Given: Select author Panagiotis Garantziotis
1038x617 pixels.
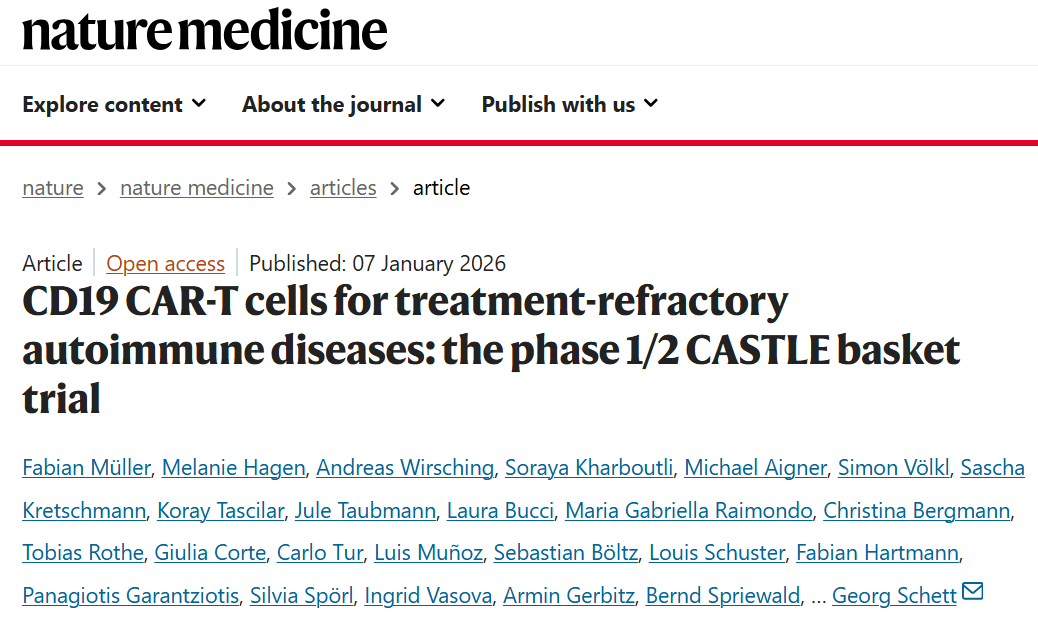Looking at the screenshot, I should tap(130, 595).
